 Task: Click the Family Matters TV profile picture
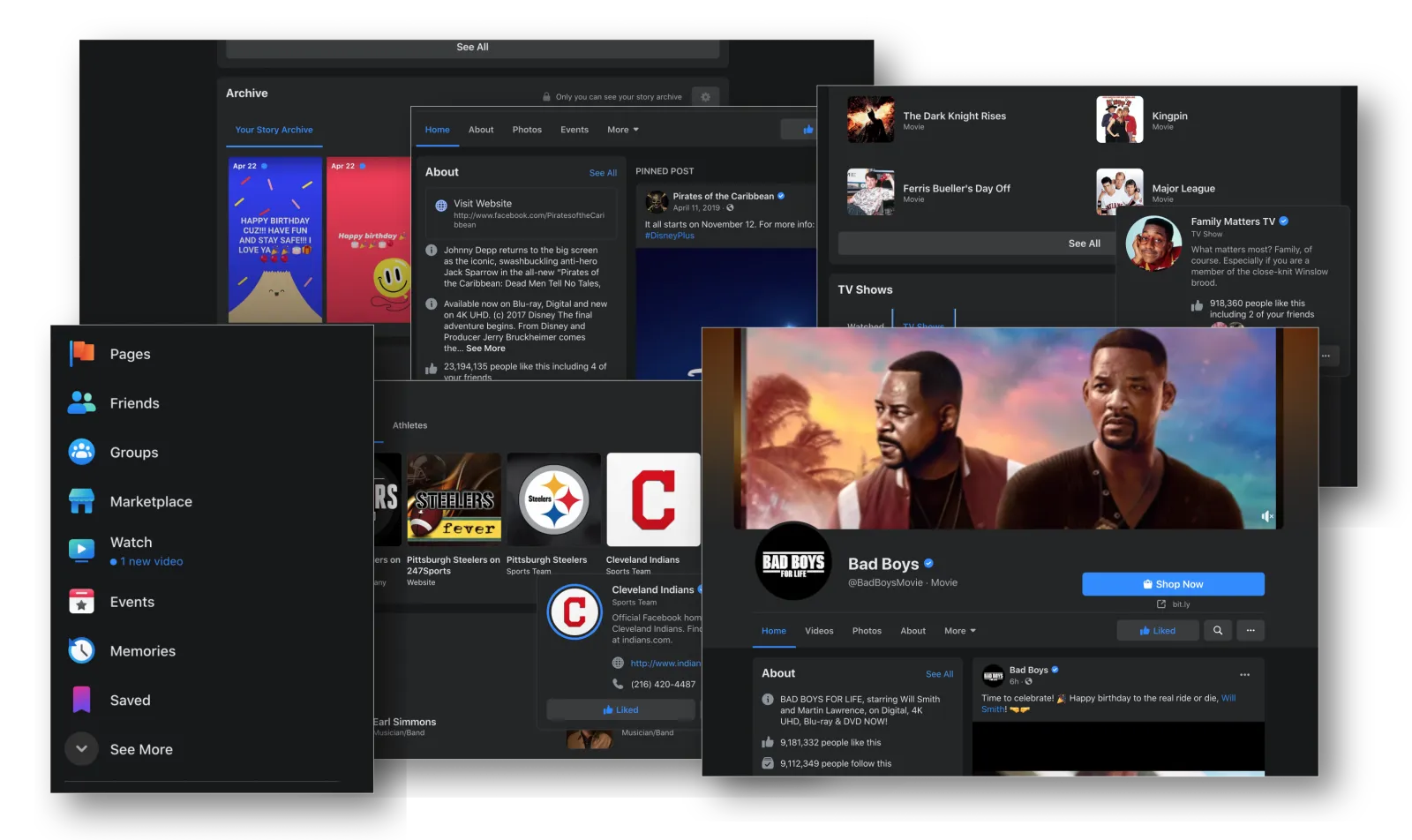tap(1154, 243)
